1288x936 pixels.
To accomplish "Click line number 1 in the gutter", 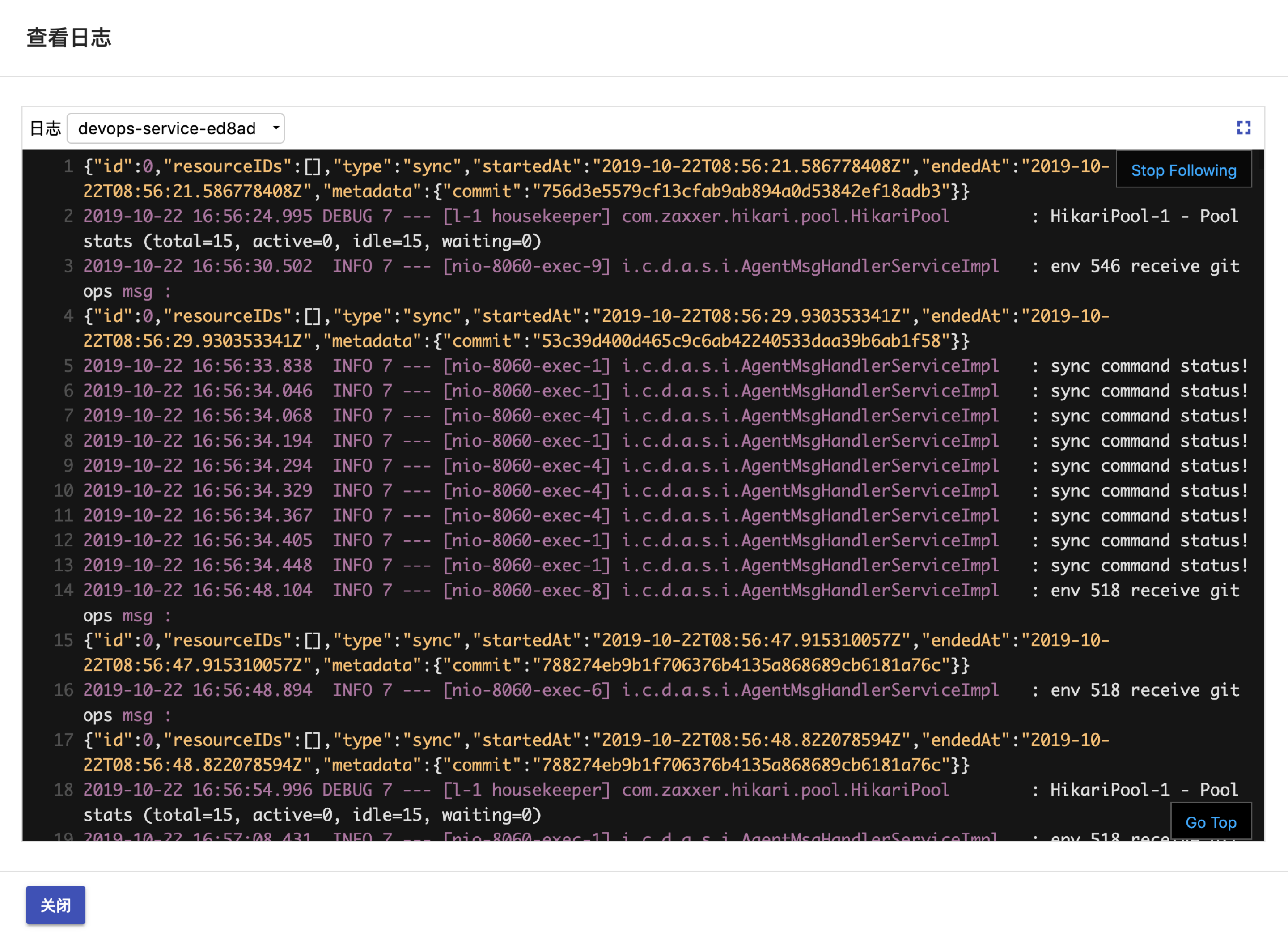I will click(68, 166).
